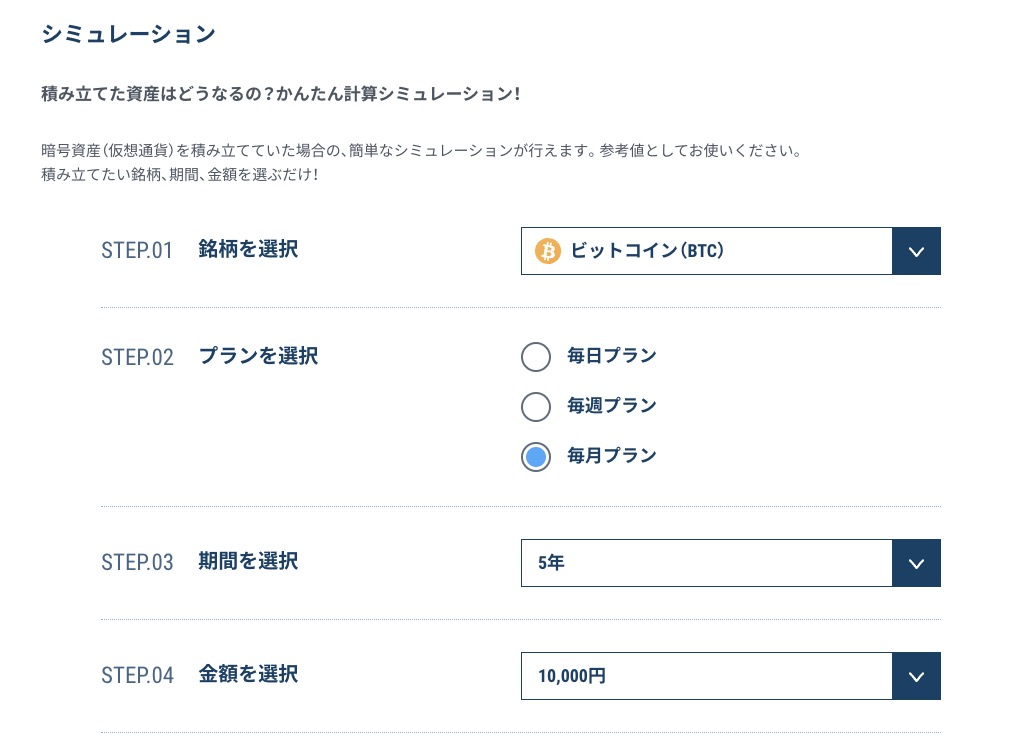Click the かんたん計算シミュレーション subheading
1016x756 pixels.
281,94
